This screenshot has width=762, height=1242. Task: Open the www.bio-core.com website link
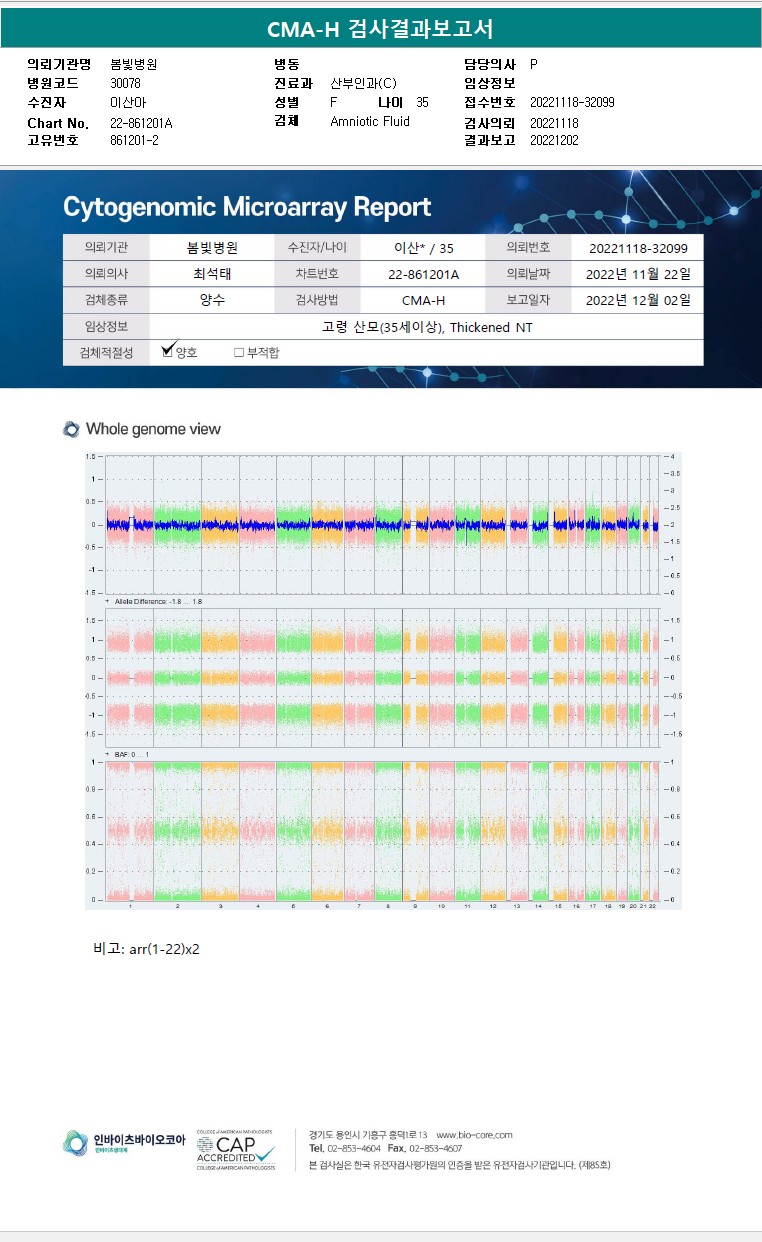tap(474, 1135)
